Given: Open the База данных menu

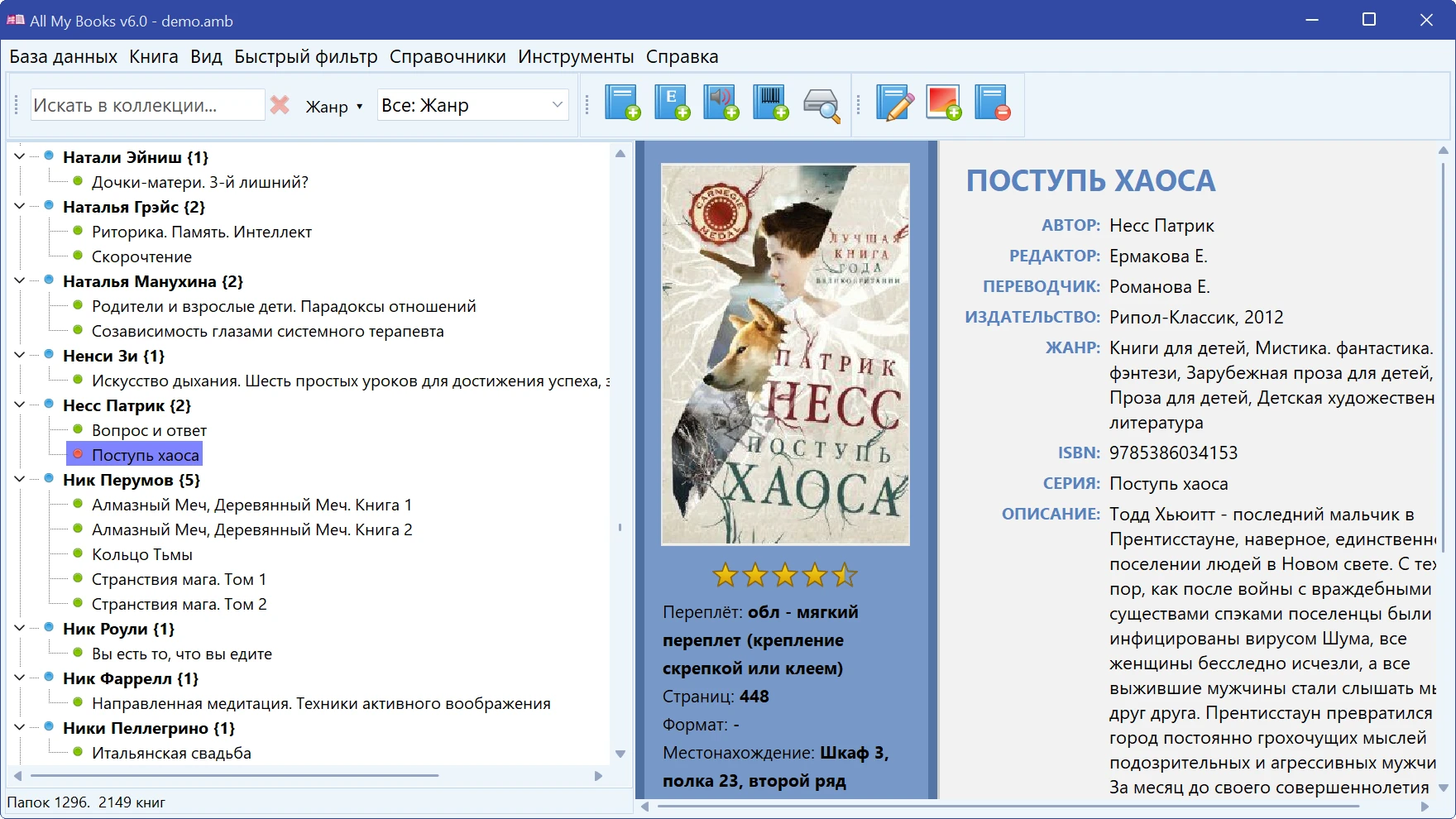Looking at the screenshot, I should (x=63, y=57).
